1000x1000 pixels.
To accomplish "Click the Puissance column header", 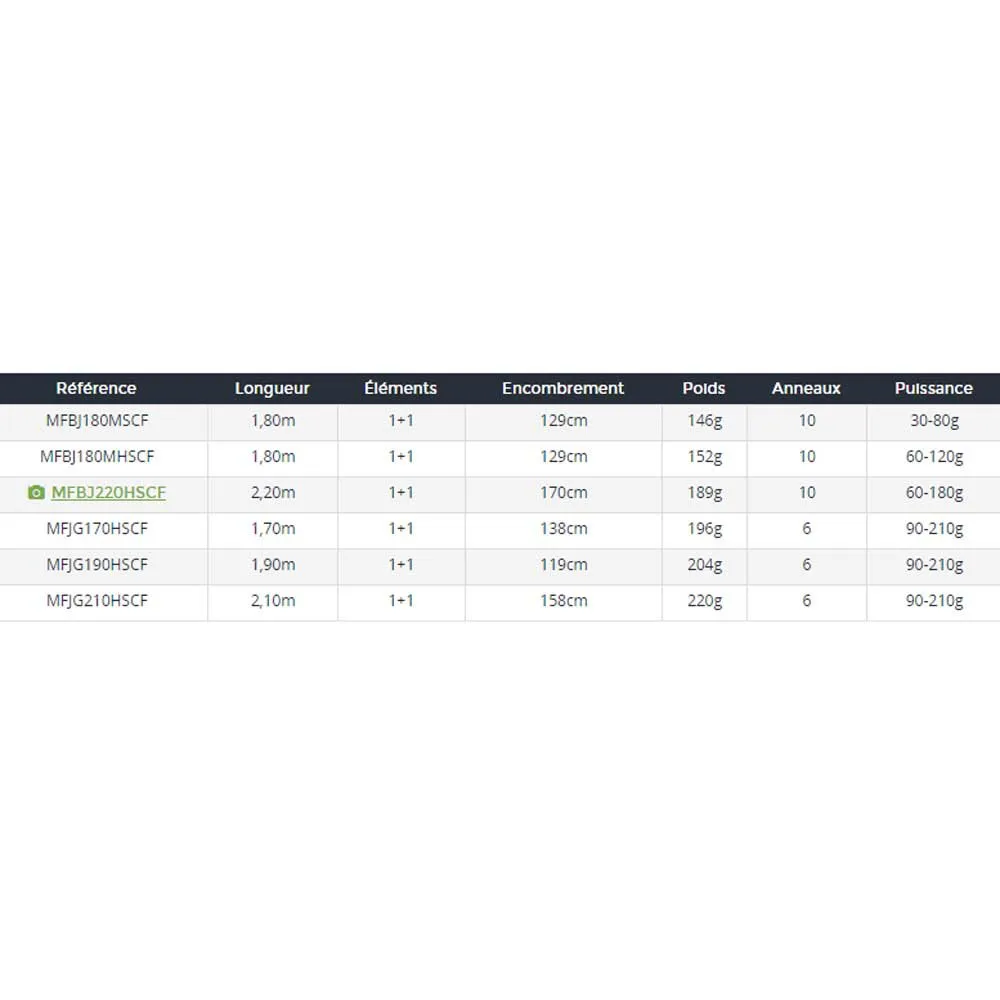I will (x=934, y=388).
